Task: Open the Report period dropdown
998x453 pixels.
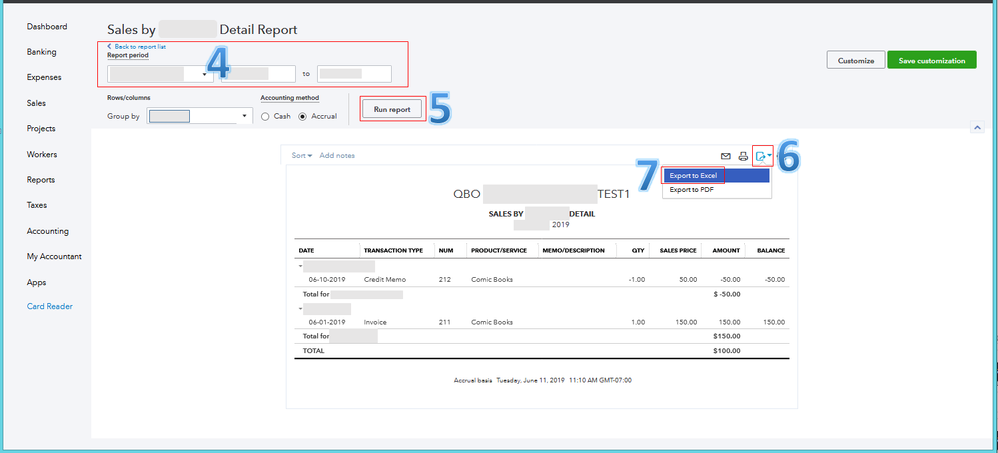Action: tap(162, 74)
